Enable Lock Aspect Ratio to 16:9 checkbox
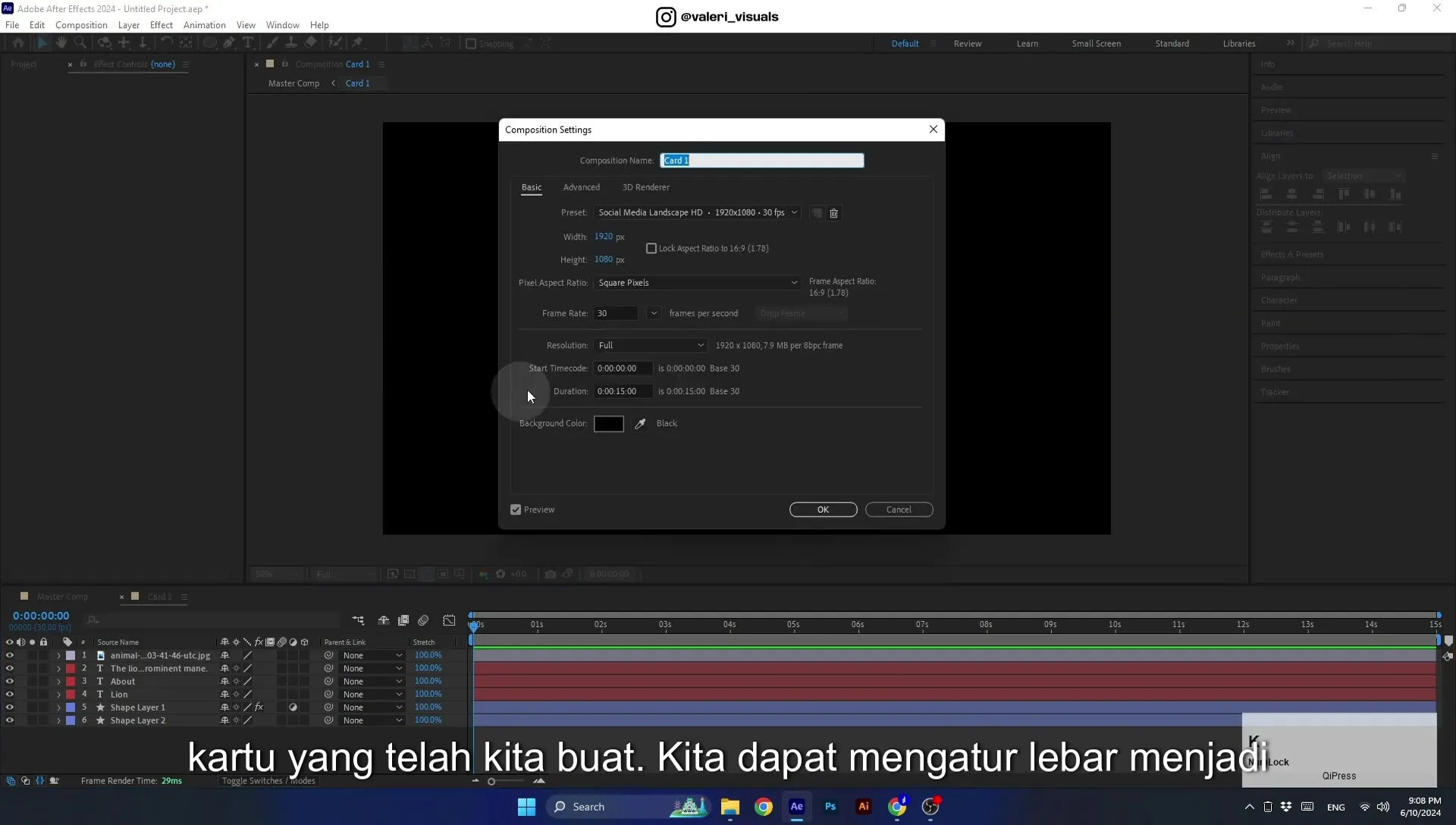 651,249
